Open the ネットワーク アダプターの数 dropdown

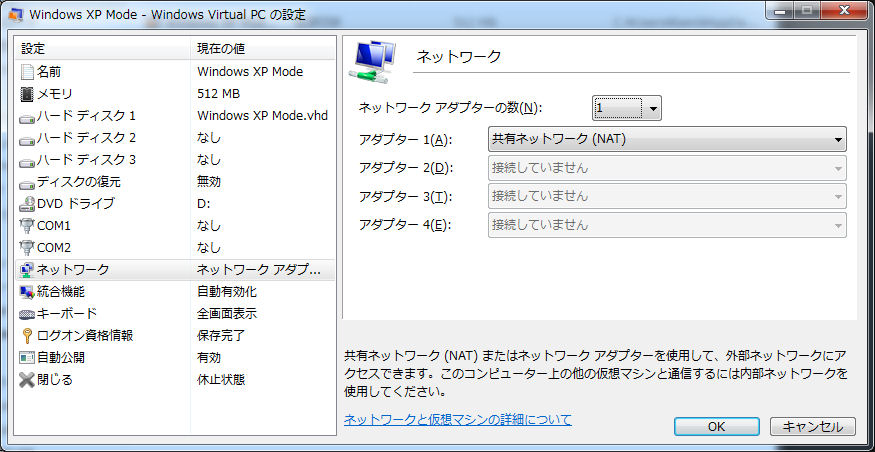pyautogui.click(x=627, y=108)
